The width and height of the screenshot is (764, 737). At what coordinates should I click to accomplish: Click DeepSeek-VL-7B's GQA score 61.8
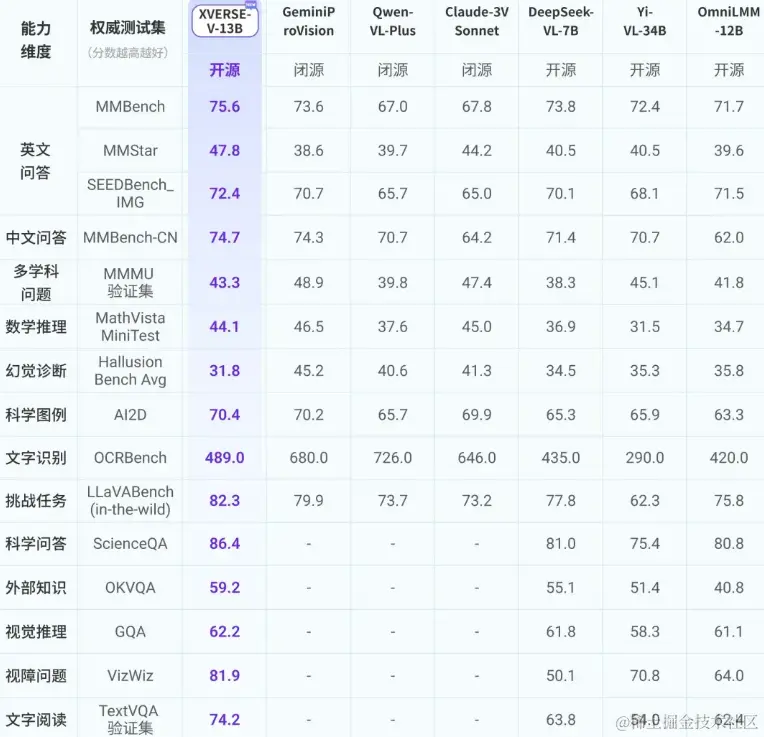click(561, 632)
